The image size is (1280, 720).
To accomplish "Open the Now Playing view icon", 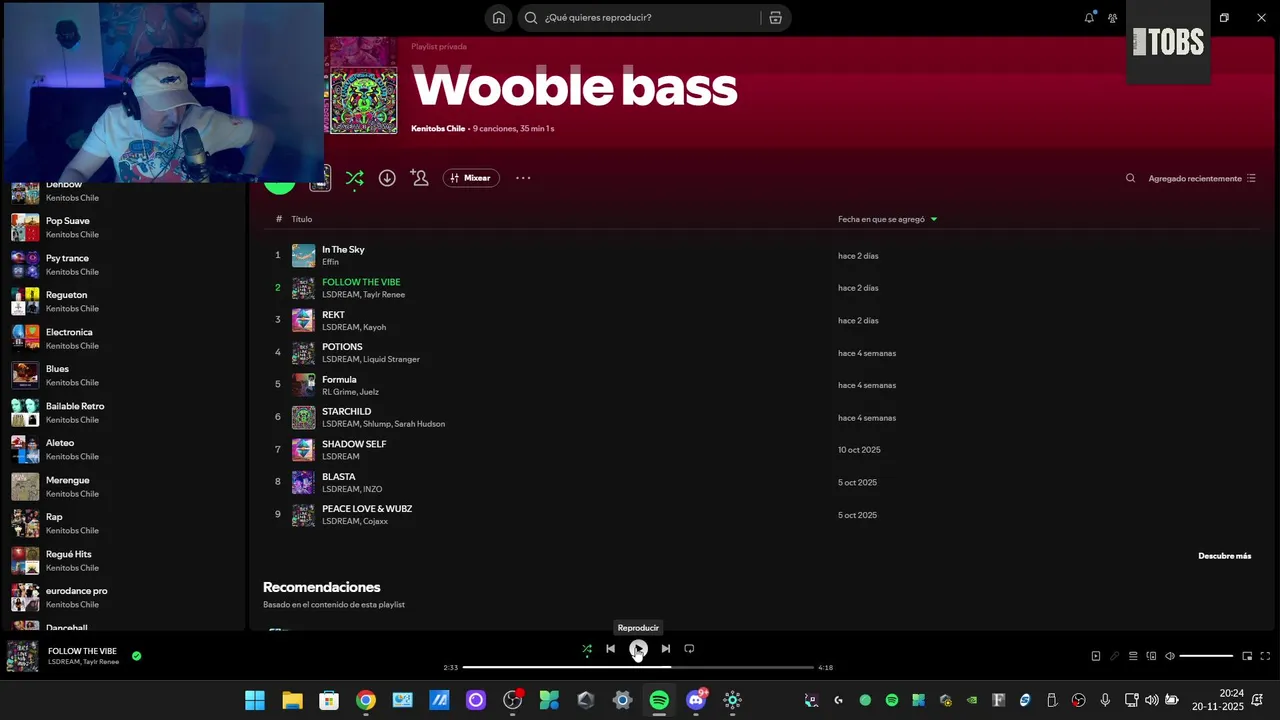I will coord(1095,656).
